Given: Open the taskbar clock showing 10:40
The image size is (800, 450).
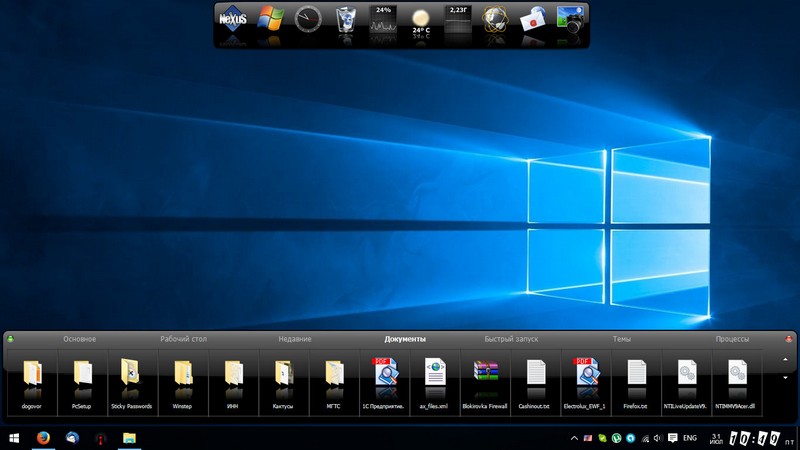Looking at the screenshot, I should pyautogui.click(x=755, y=439).
